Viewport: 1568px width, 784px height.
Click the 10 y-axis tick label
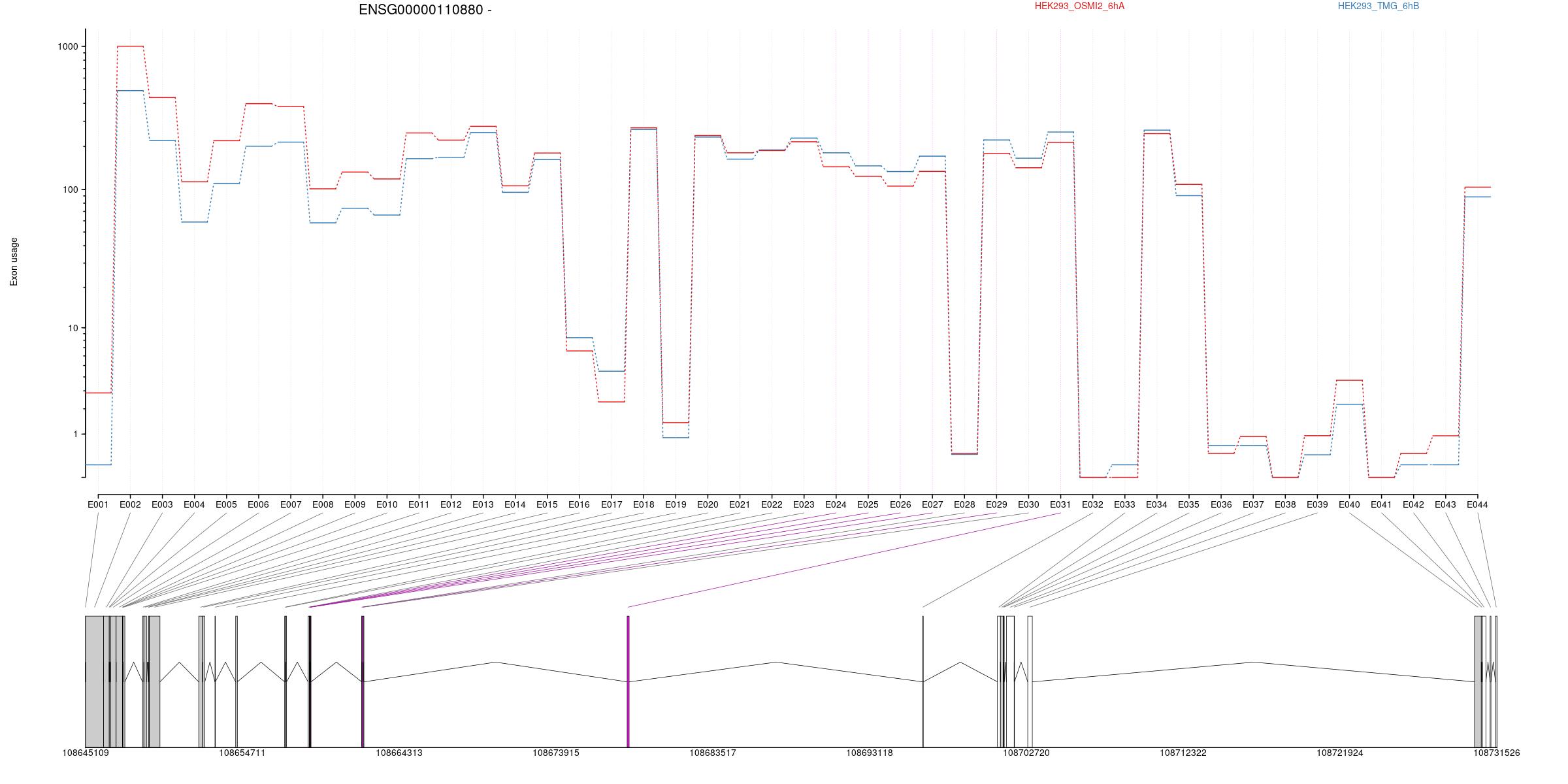point(73,328)
